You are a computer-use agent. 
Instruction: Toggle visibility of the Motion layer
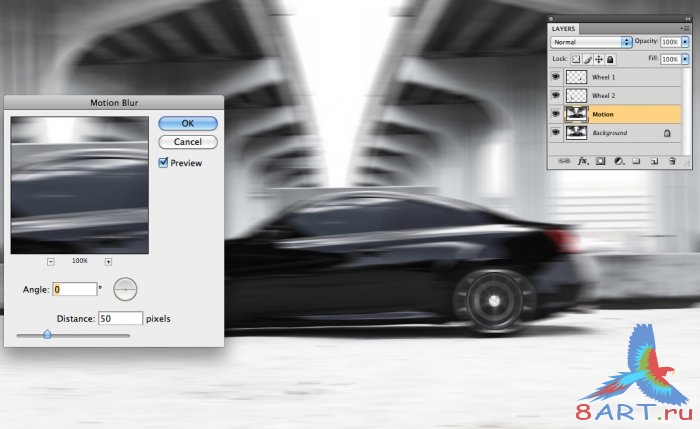click(555, 114)
